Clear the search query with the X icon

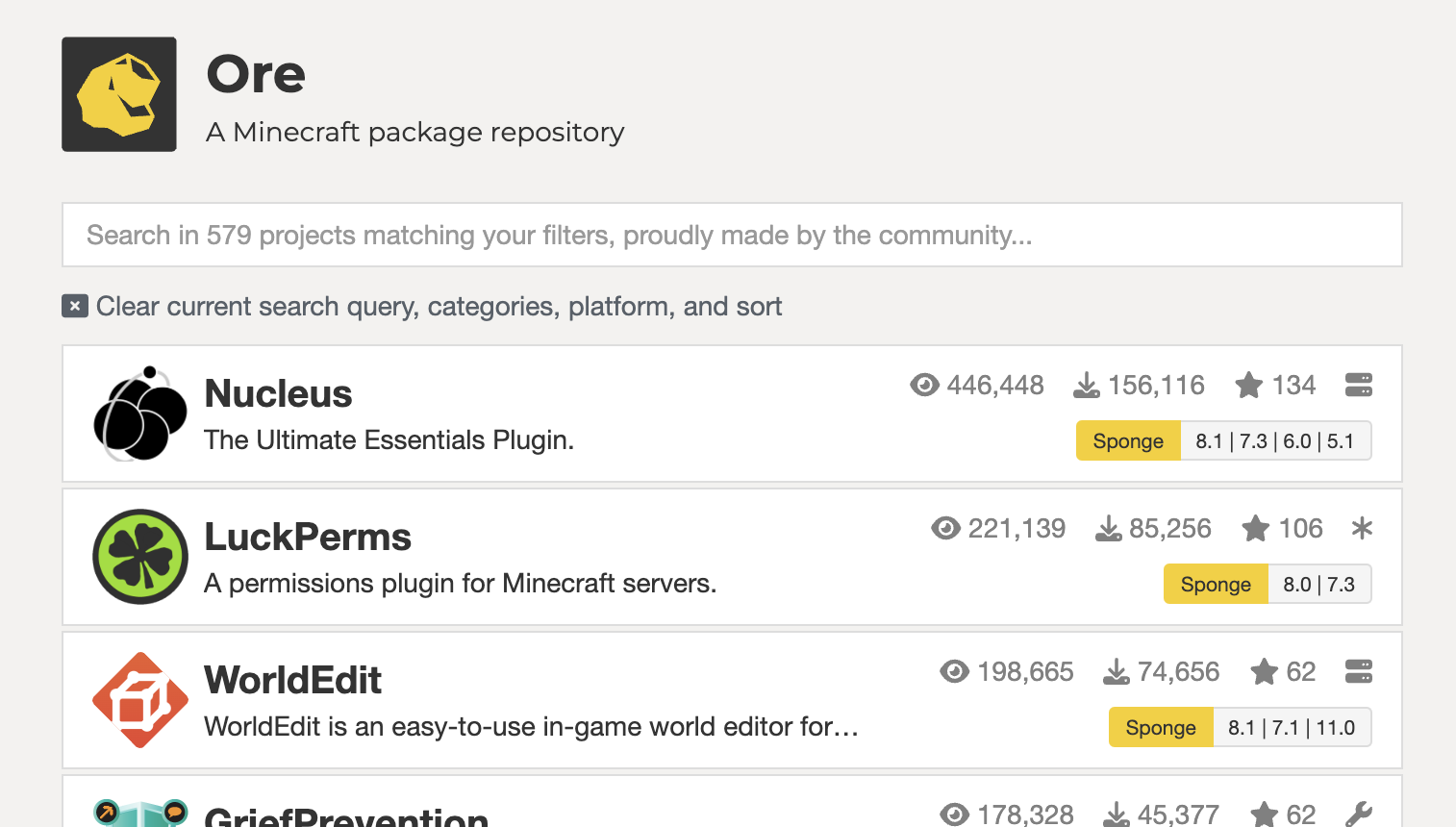coord(75,306)
